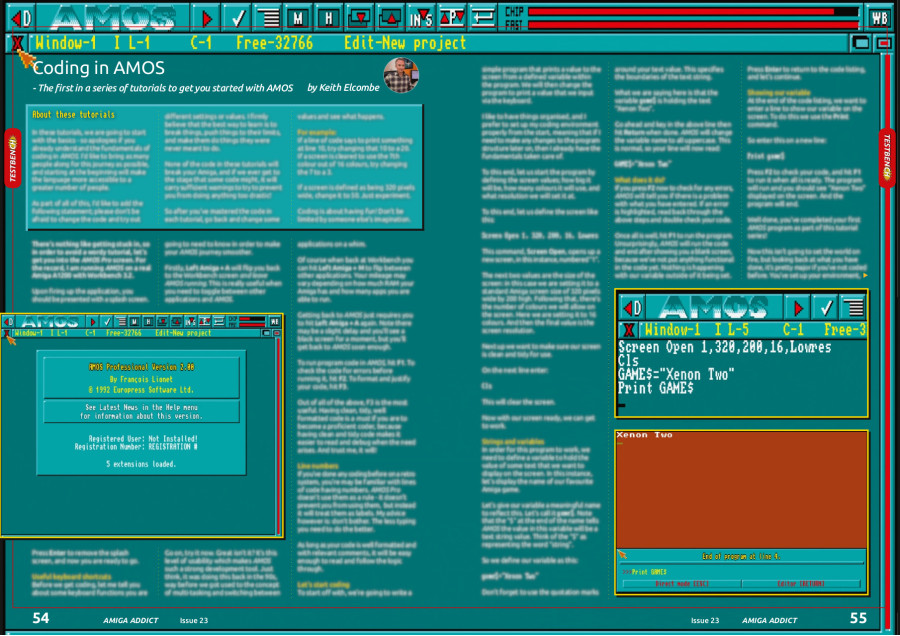The image size is (900, 636).
Task: Click the H help button in top toolbar
Action: click(x=328, y=18)
